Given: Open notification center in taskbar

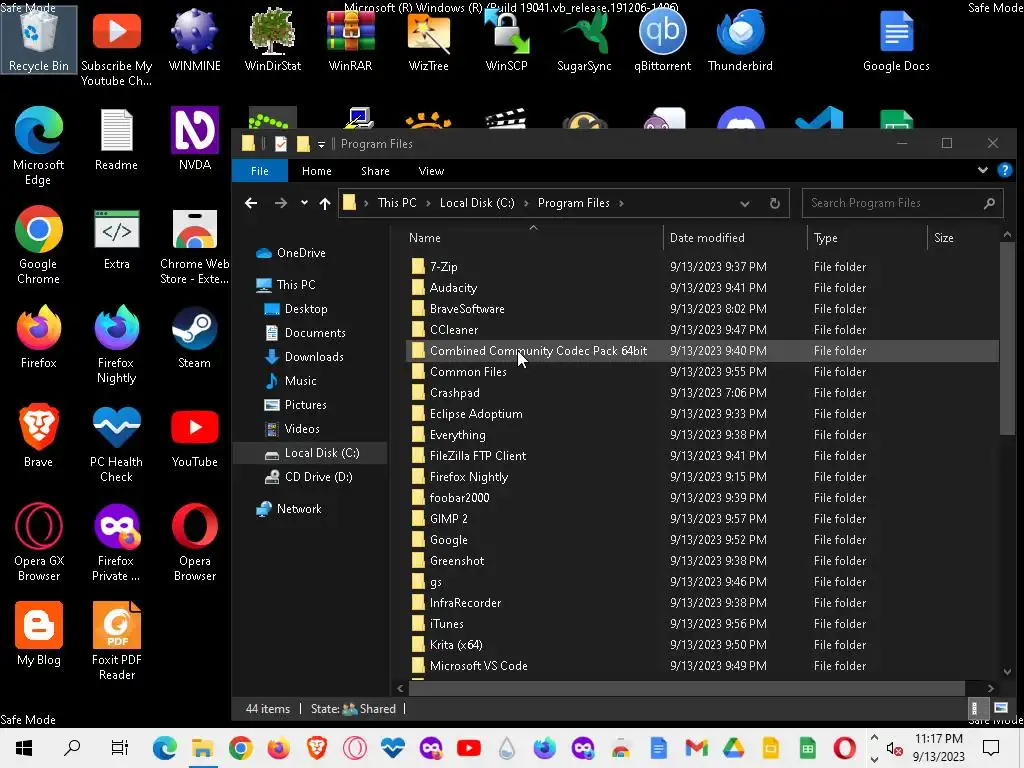Looking at the screenshot, I should tap(991, 747).
